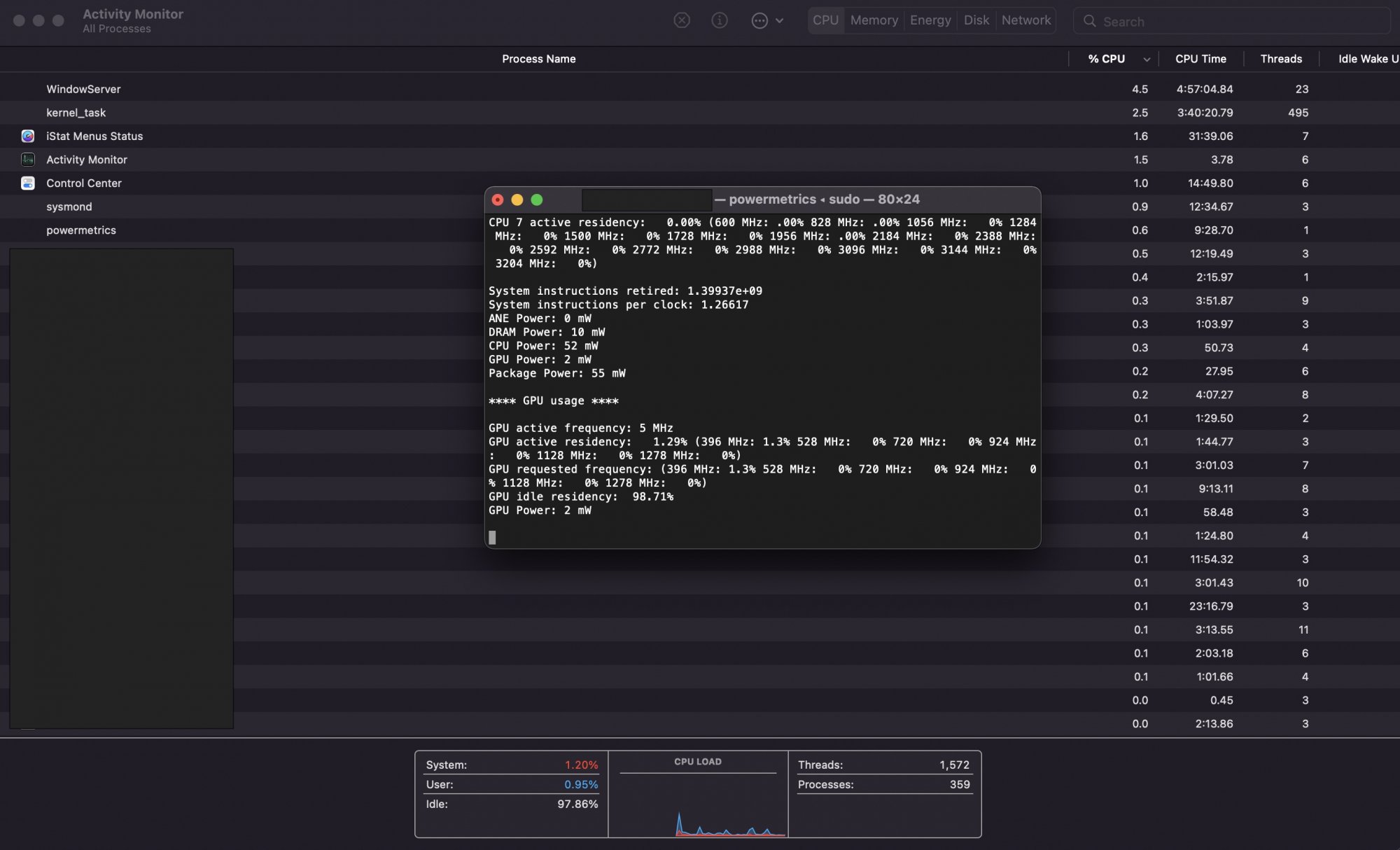This screenshot has height=850, width=1400.
Task: Click the process info (i) icon
Action: click(720, 20)
